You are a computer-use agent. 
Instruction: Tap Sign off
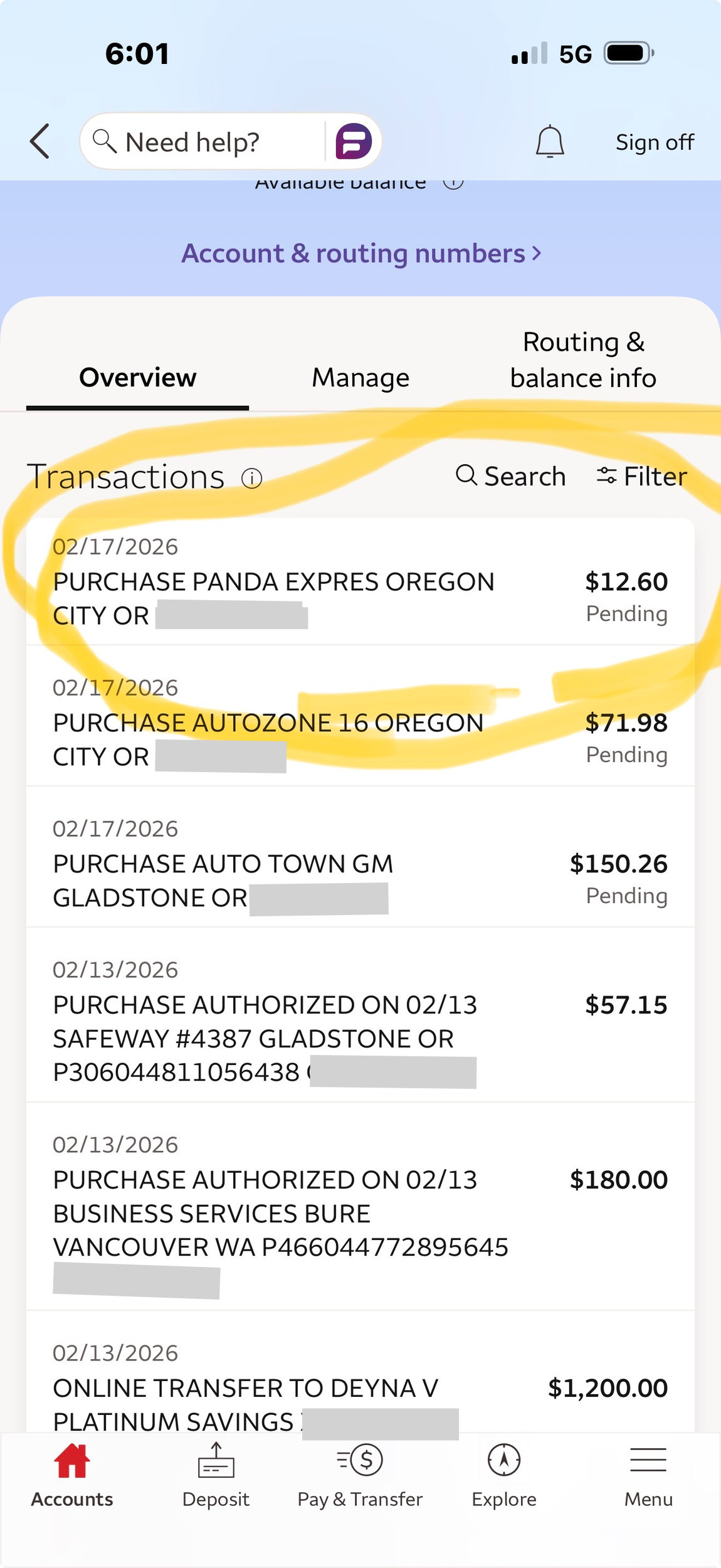click(x=655, y=142)
